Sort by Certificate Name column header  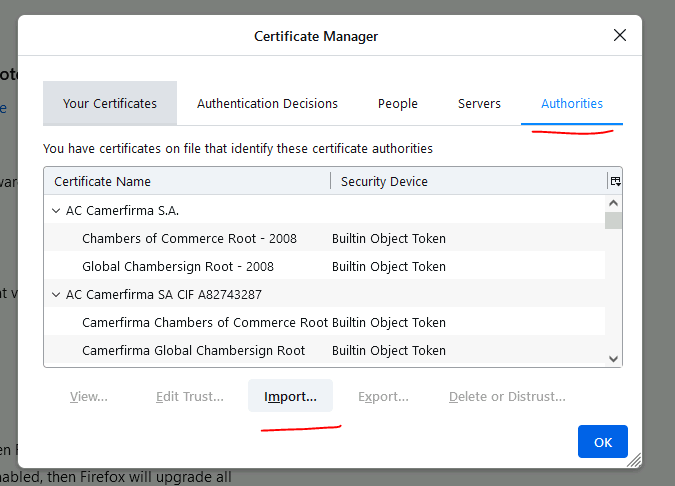[186, 182]
